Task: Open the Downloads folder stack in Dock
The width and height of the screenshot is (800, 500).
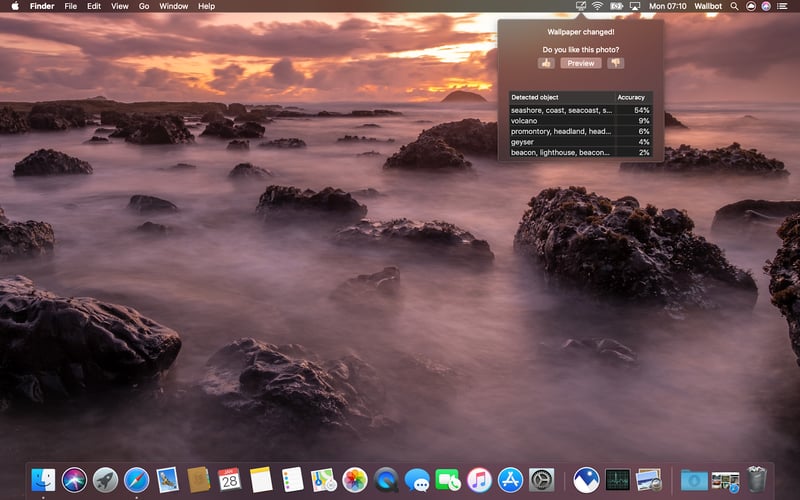Action: [x=694, y=480]
